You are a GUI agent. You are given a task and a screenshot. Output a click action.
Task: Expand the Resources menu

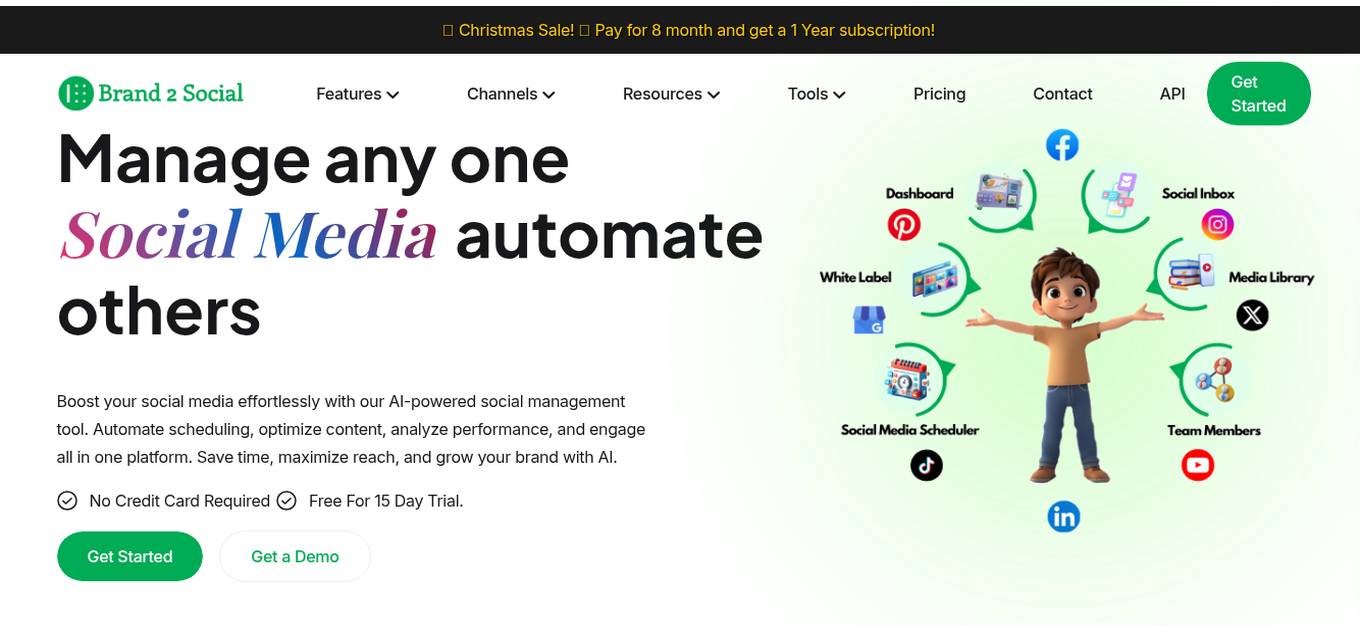[671, 93]
